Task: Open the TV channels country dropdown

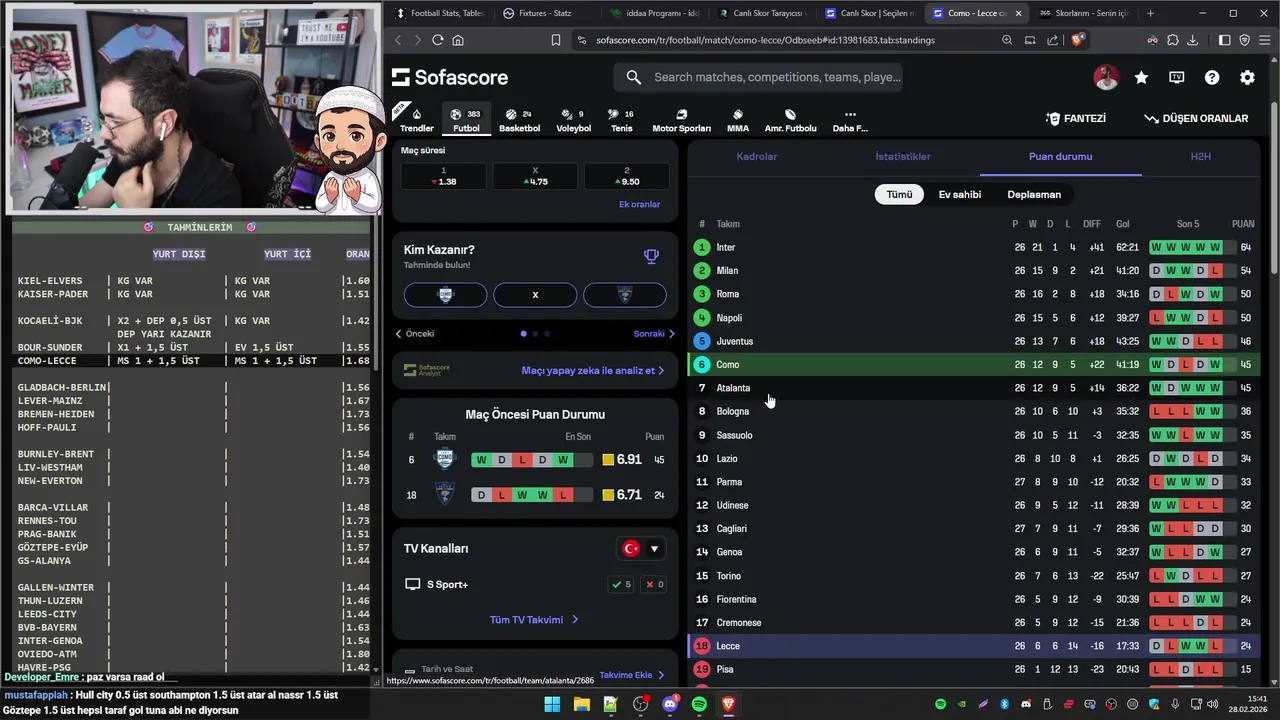Action: tap(641, 548)
